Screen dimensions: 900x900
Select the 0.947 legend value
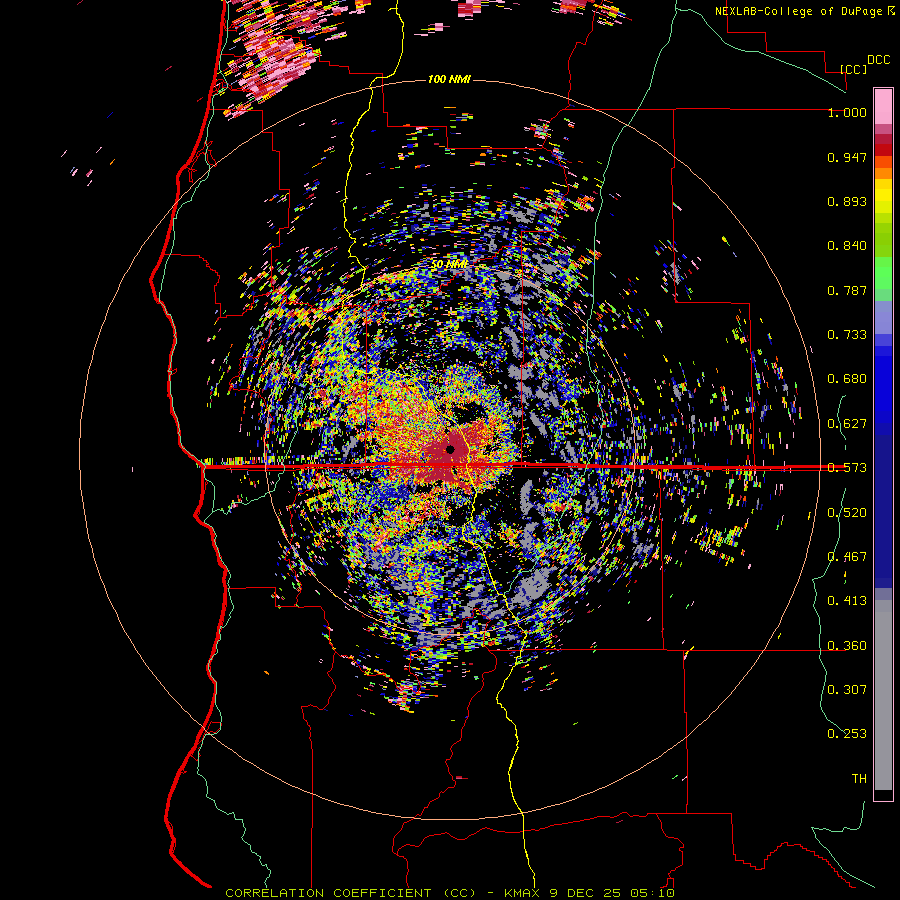[x=847, y=157]
